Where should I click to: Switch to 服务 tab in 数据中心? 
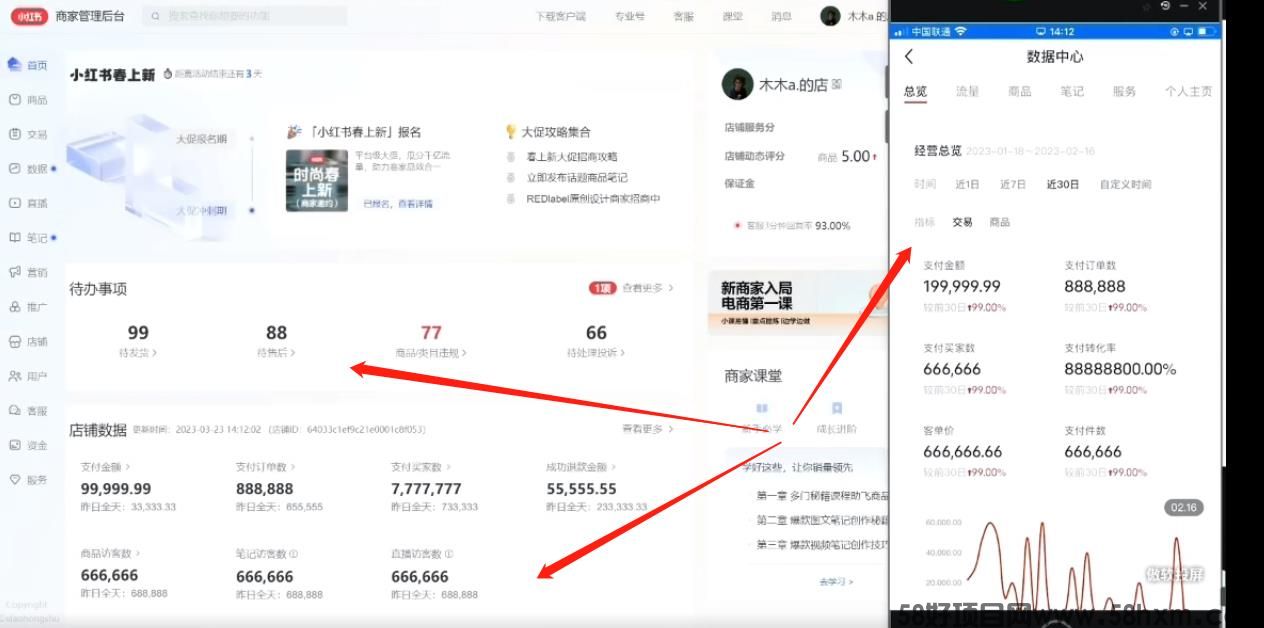[1124, 91]
